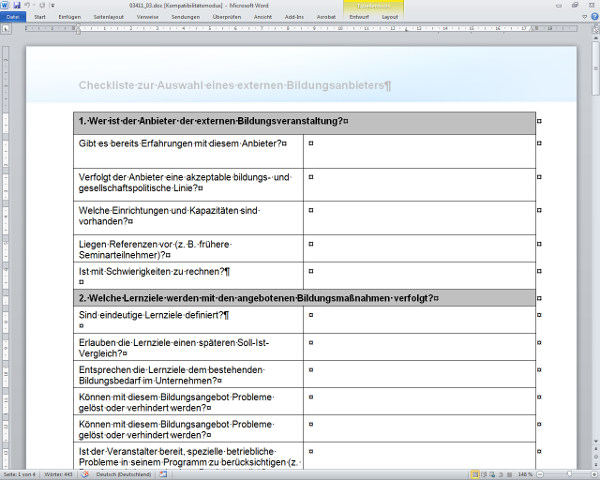Click the Word application icon in title bar

(x=5, y=5)
